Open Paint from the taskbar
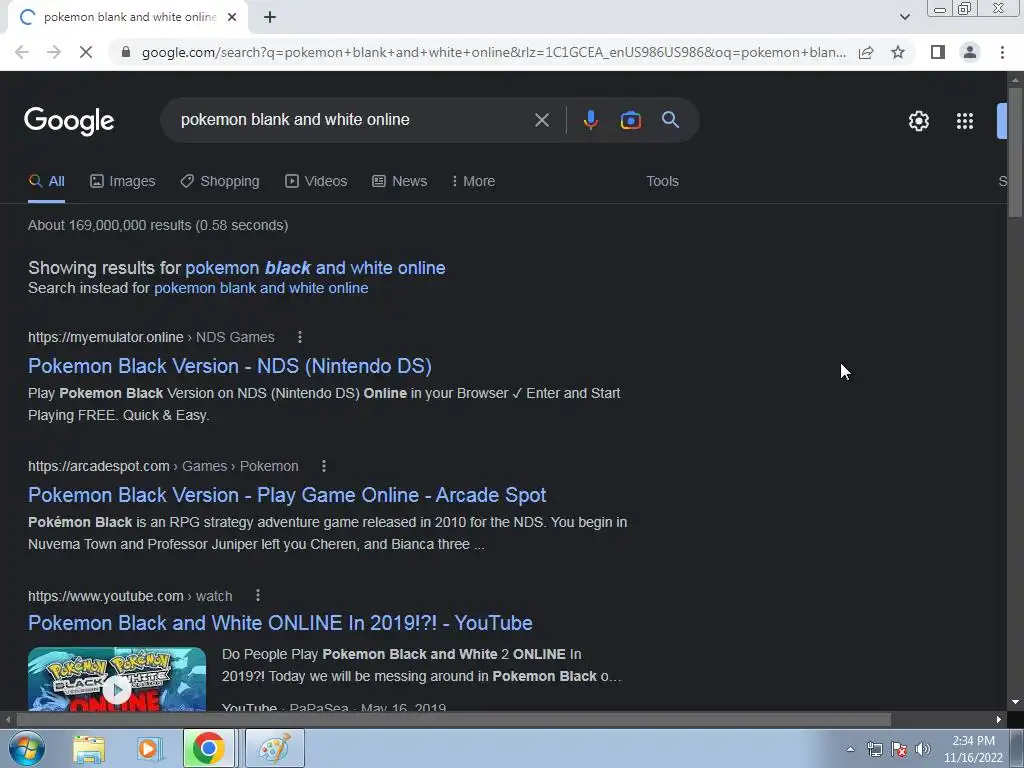The image size is (1024, 768). (x=274, y=748)
